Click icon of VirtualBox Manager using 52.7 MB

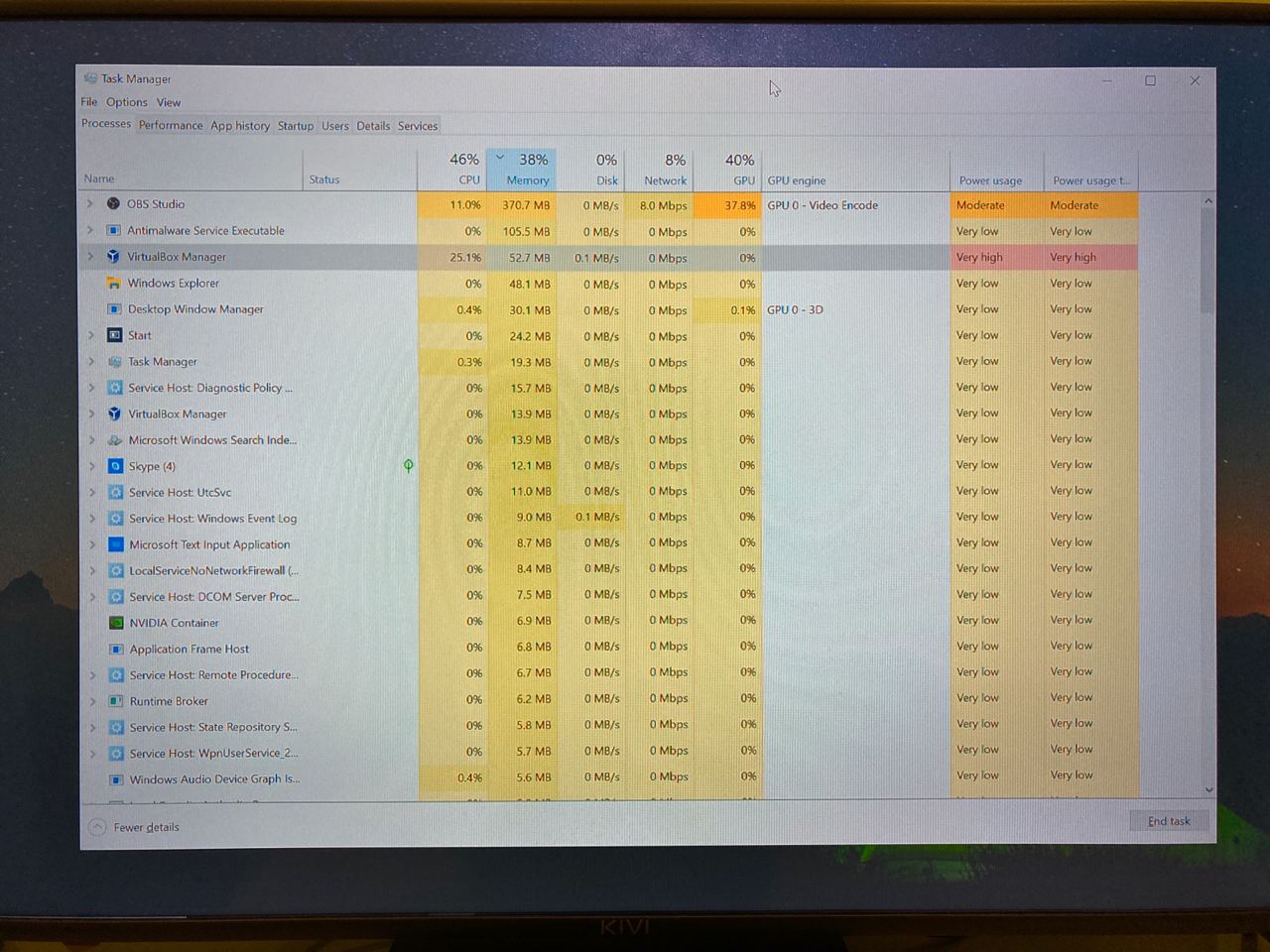[113, 256]
